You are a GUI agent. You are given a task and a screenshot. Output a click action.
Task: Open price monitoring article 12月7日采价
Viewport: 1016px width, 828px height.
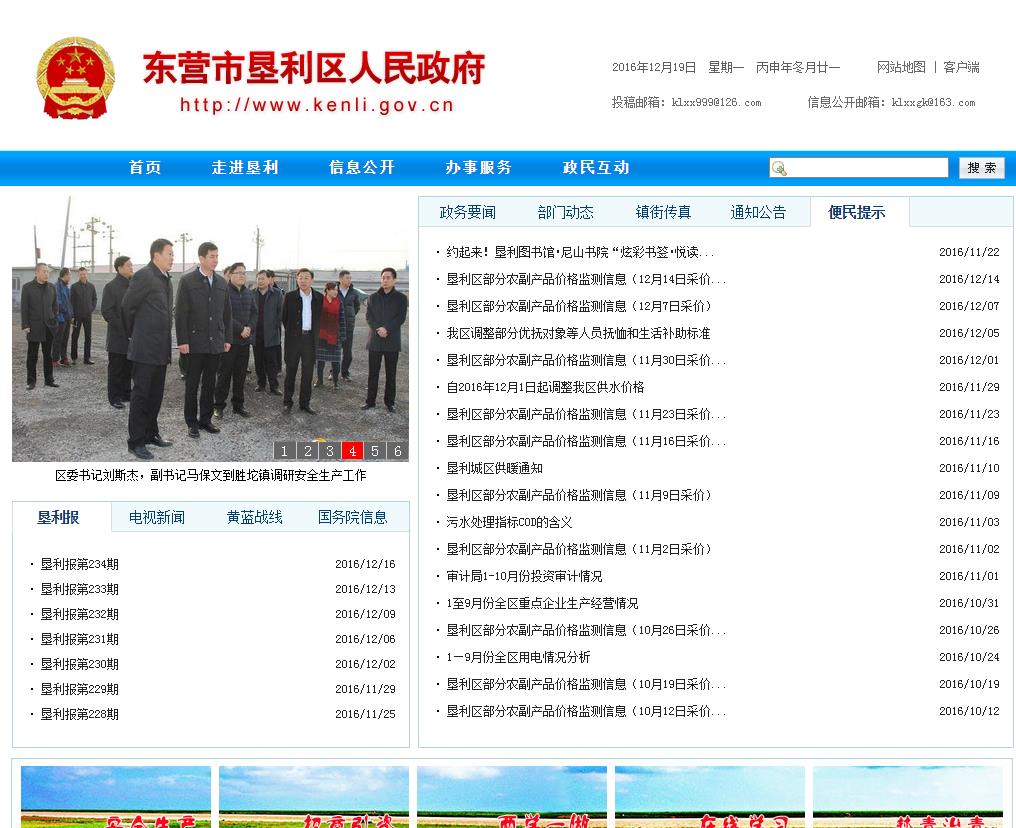pos(579,306)
